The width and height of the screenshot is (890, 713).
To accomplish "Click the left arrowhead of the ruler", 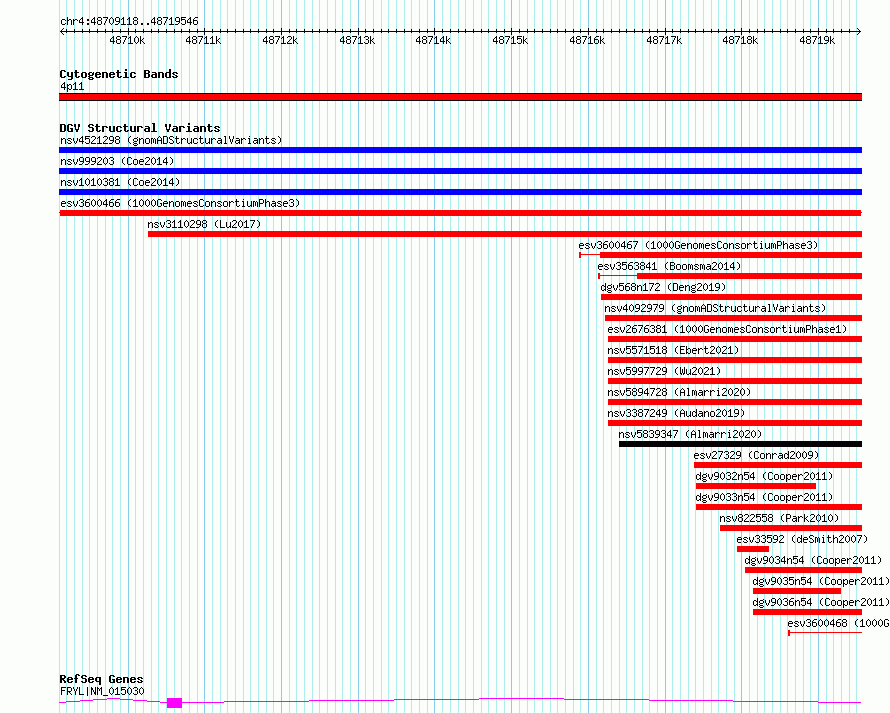I will point(62,31).
